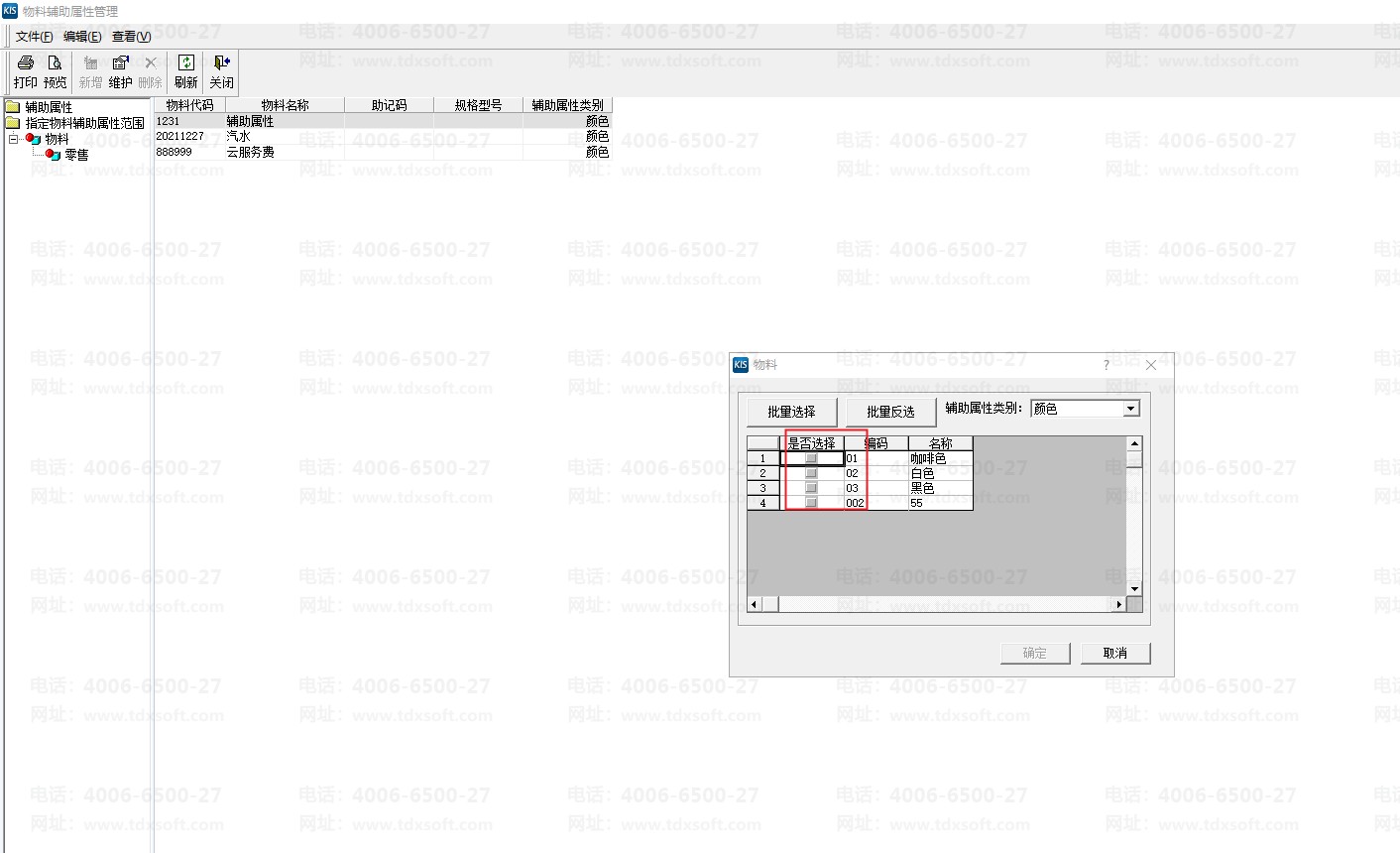This screenshot has height=853, width=1400.
Task: Open the 查看(V) menu
Action: point(131,37)
